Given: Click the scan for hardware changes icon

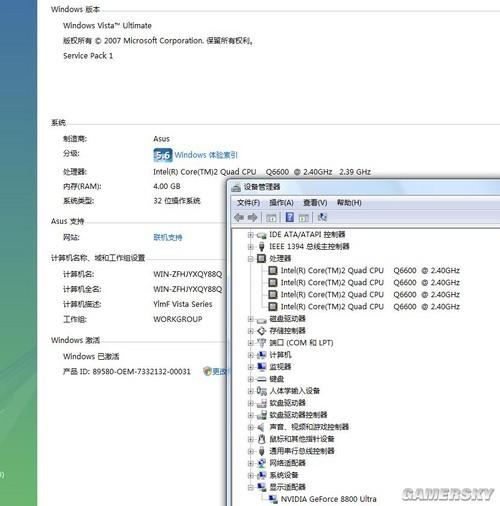Looking at the screenshot, I should click(322, 217).
